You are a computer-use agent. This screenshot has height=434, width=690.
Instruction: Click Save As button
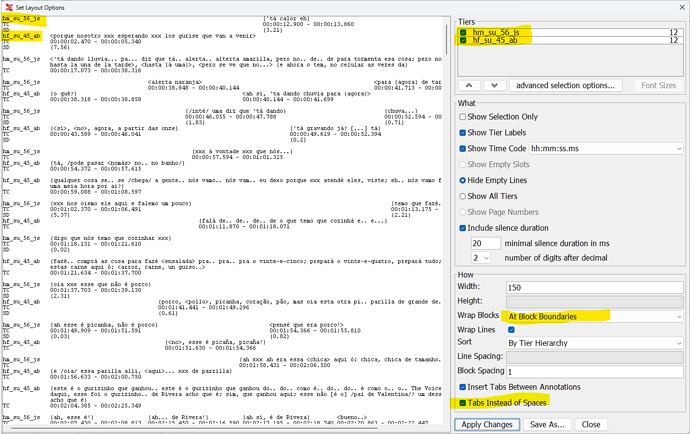coord(547,424)
